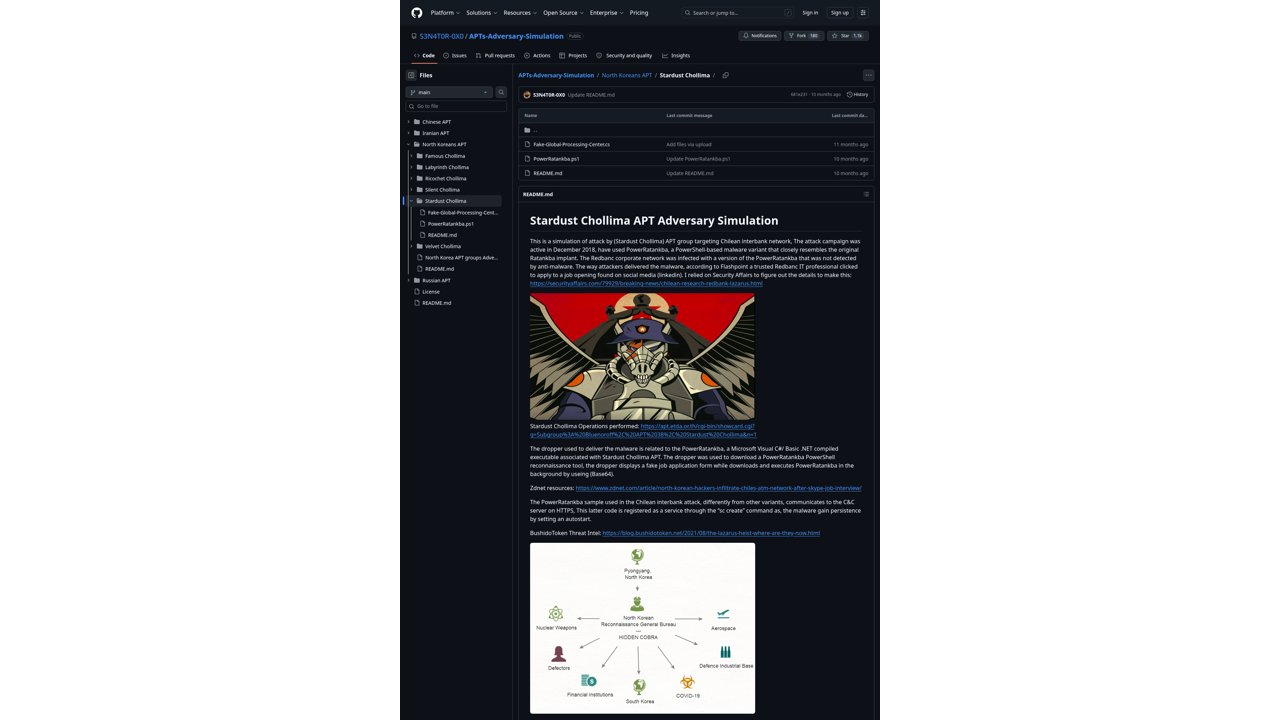Open the apt.etda.or.th showcard link
The image size is (1280, 720).
(643, 430)
